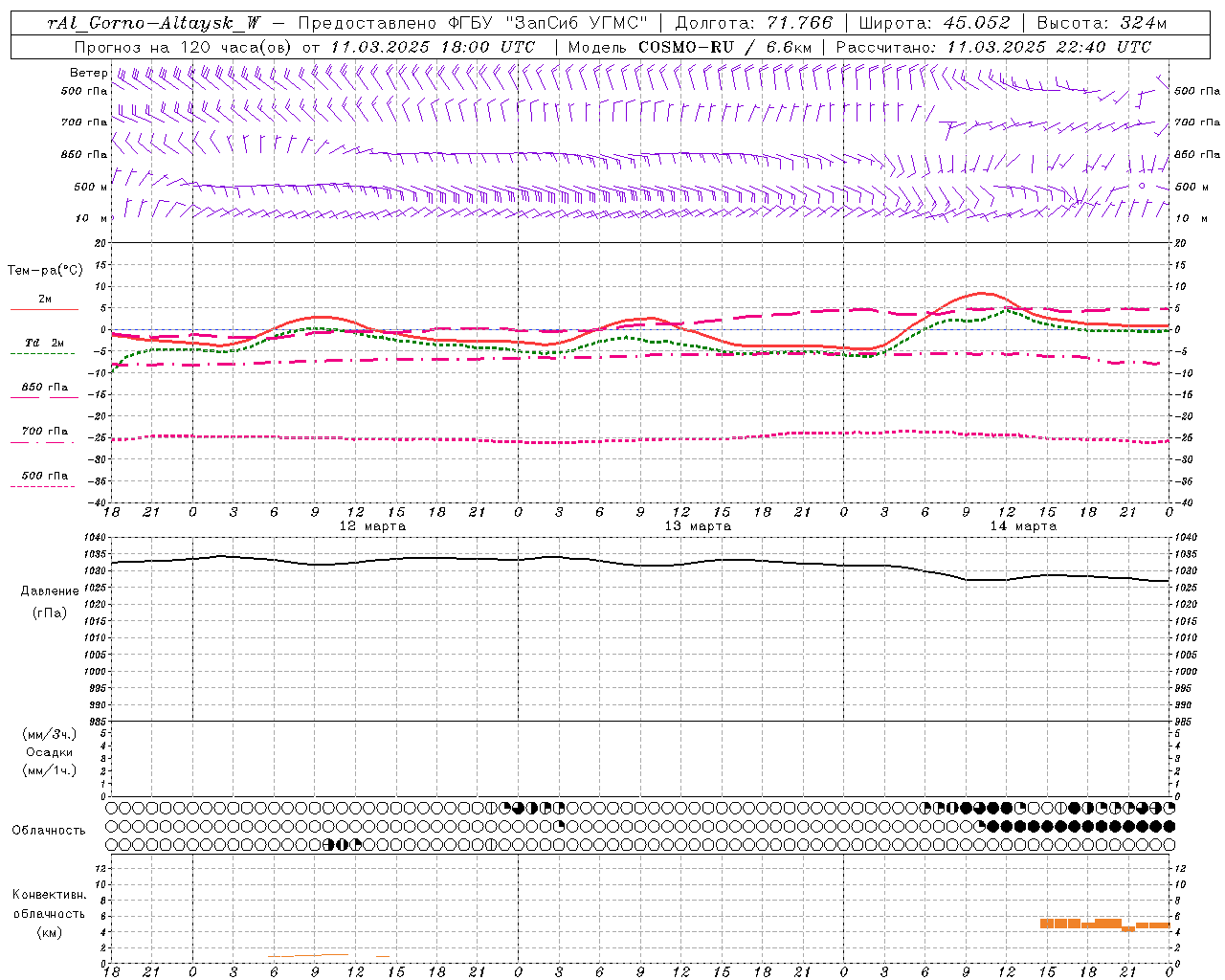
Task: Click the 'ЗапСиб УГМС' provider text
Action: pos(576,23)
